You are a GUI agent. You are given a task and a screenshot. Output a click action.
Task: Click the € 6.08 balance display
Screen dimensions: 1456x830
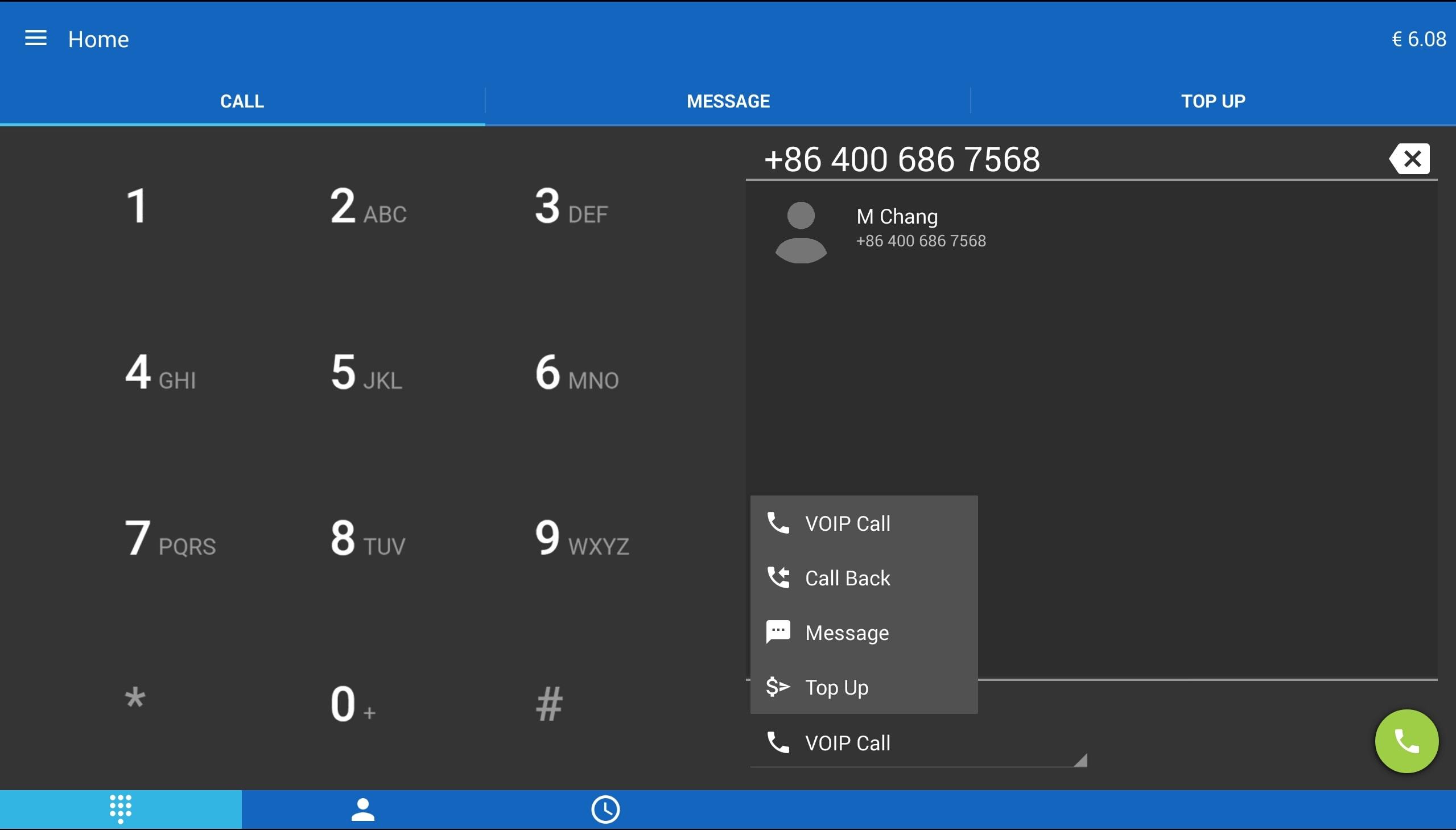pos(1418,39)
